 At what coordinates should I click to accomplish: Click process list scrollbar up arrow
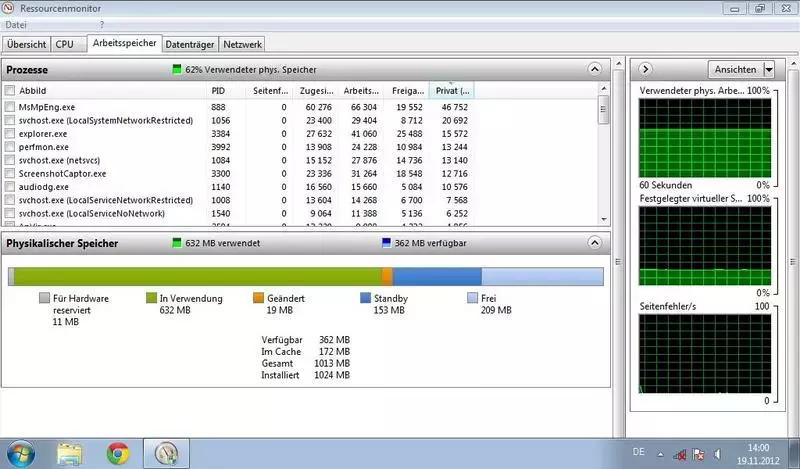(x=604, y=89)
